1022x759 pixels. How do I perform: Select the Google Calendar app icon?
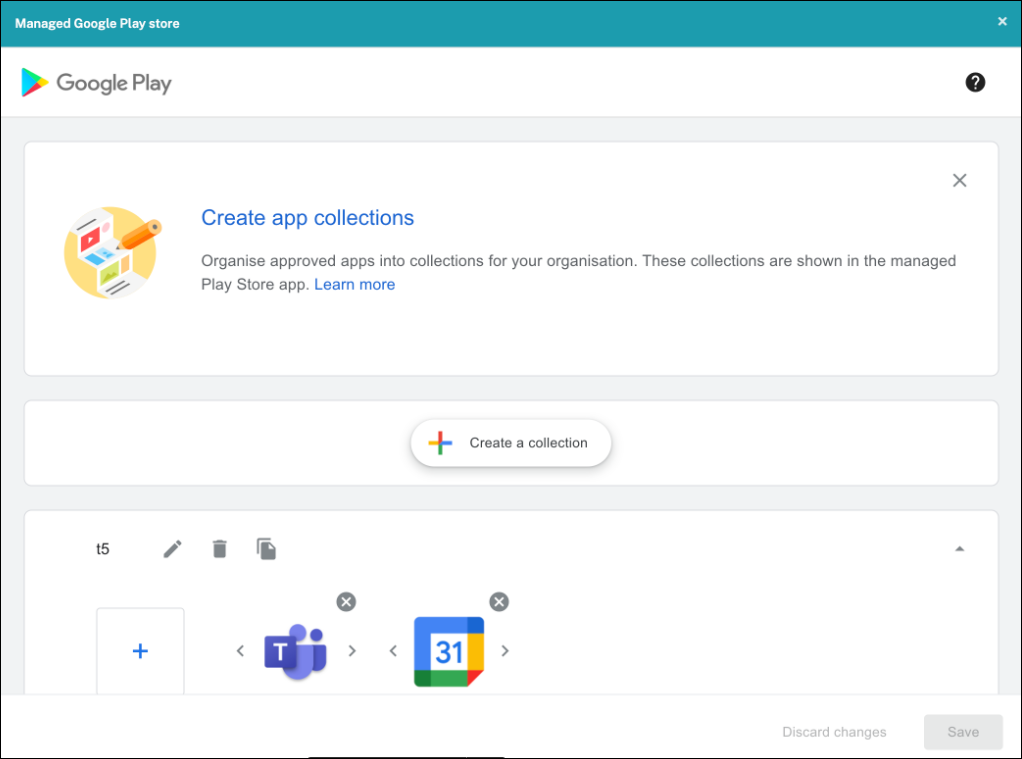(449, 651)
